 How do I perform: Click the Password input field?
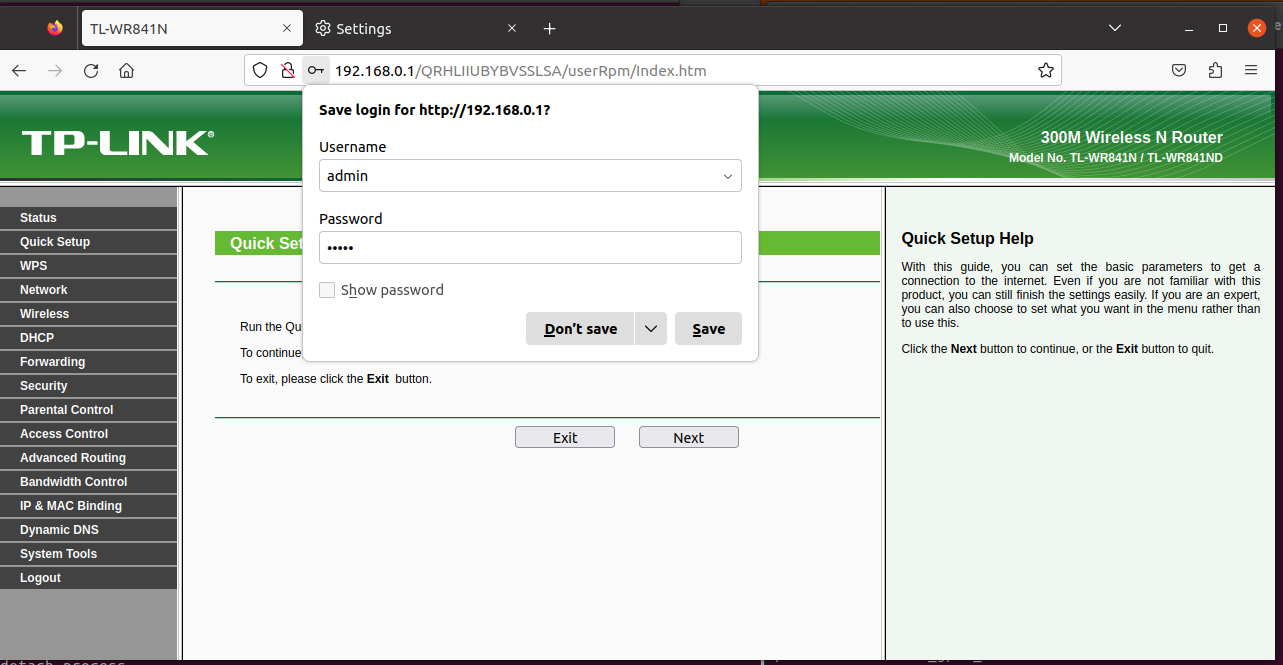[530, 247]
